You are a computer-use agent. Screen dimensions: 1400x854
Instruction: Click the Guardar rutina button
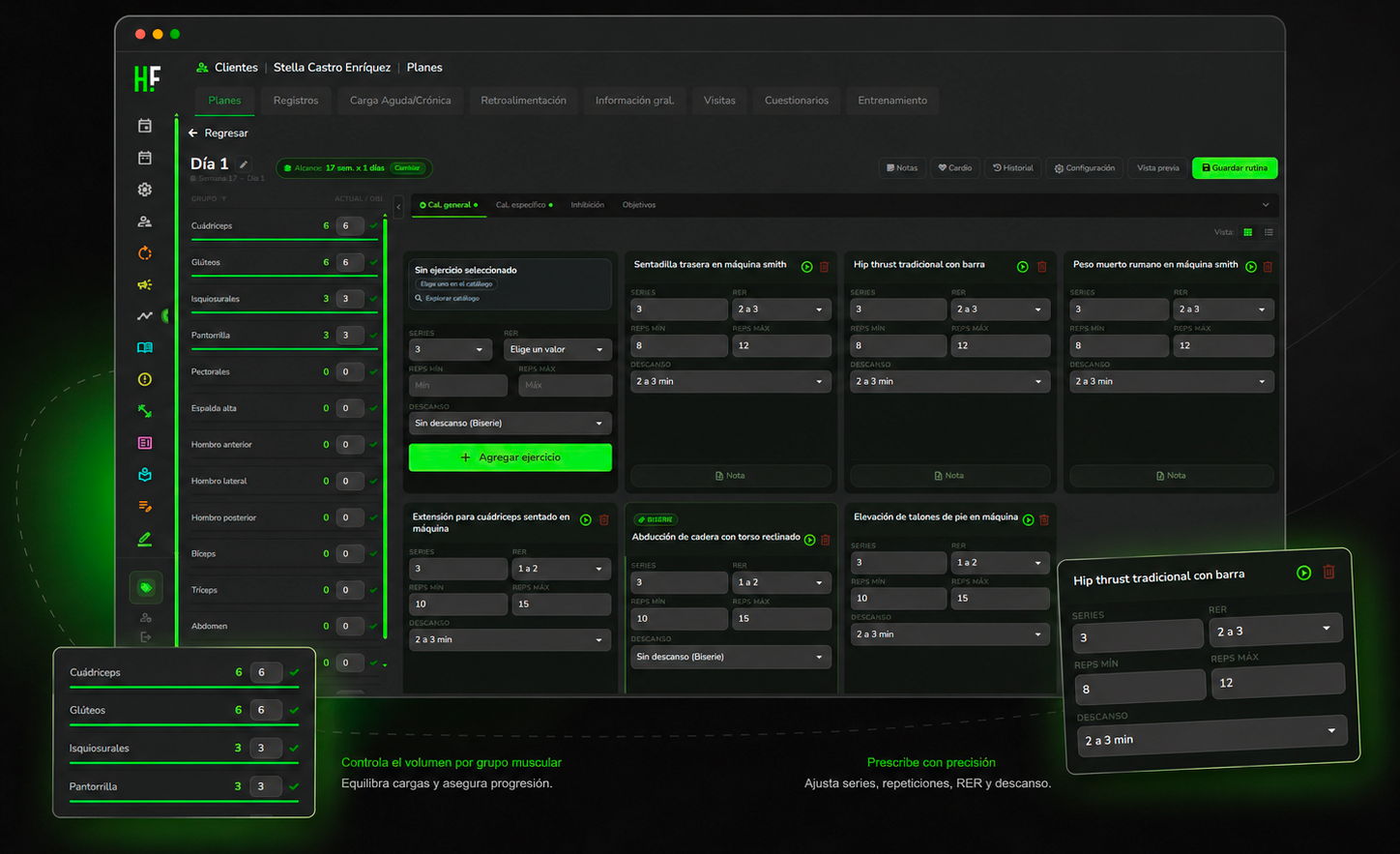pyautogui.click(x=1235, y=168)
